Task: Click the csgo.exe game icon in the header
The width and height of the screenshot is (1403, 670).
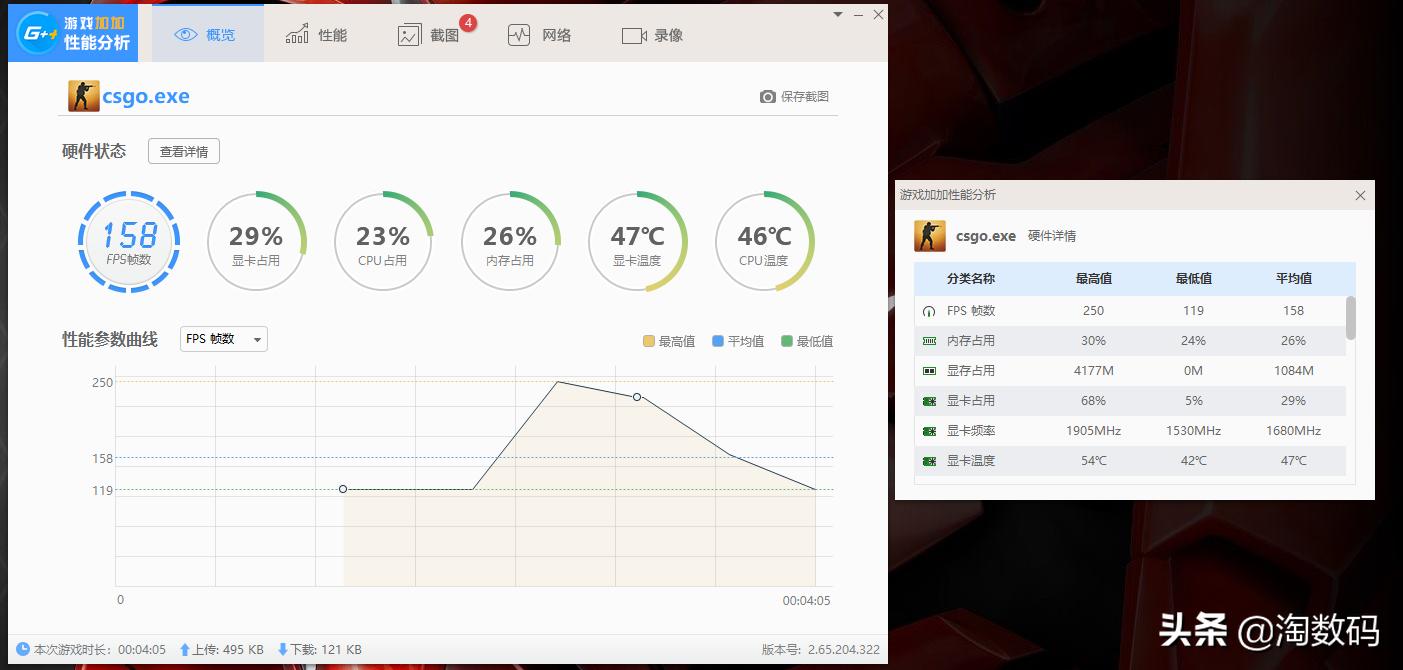Action: tap(83, 95)
